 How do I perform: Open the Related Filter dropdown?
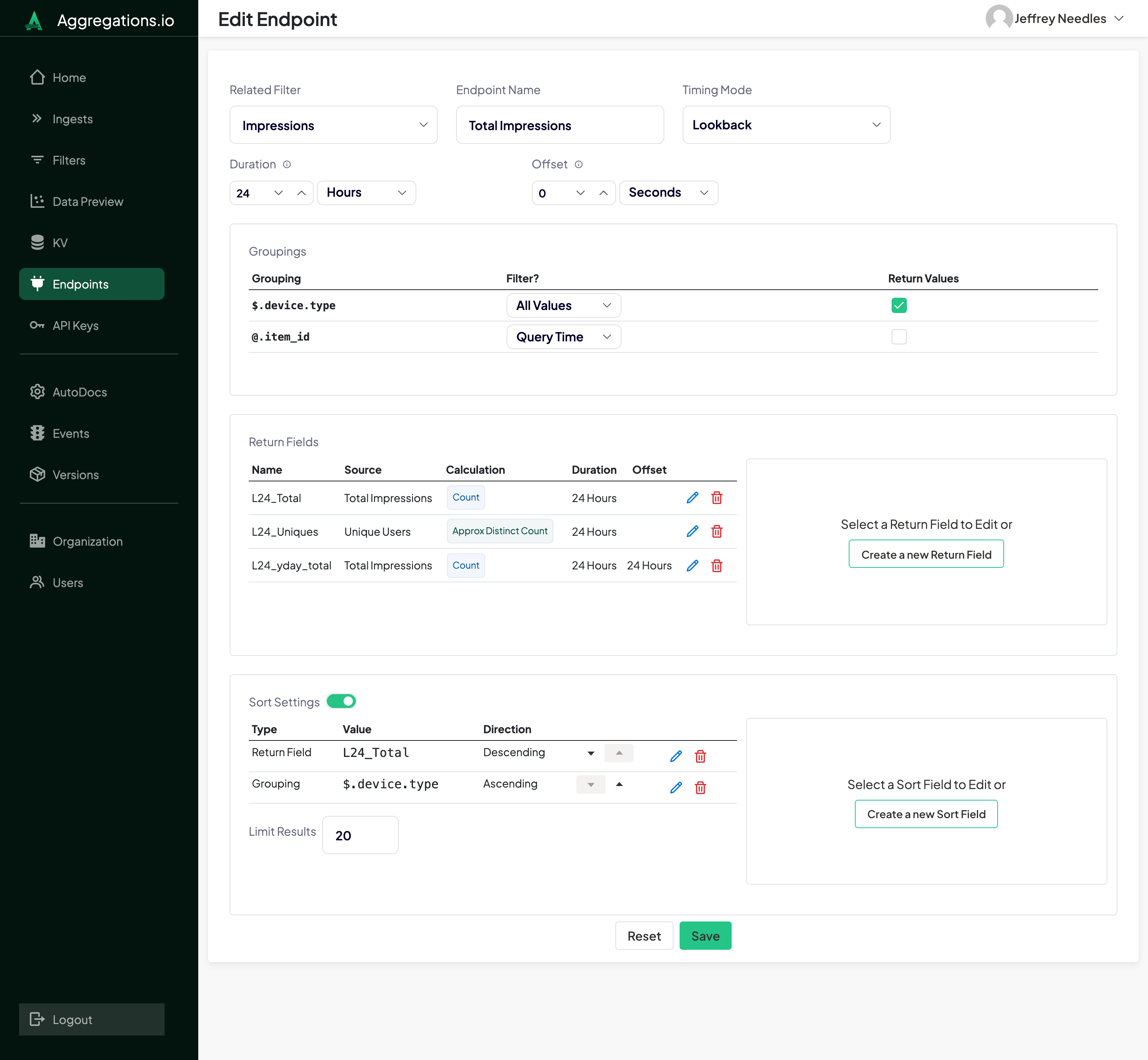[333, 125]
